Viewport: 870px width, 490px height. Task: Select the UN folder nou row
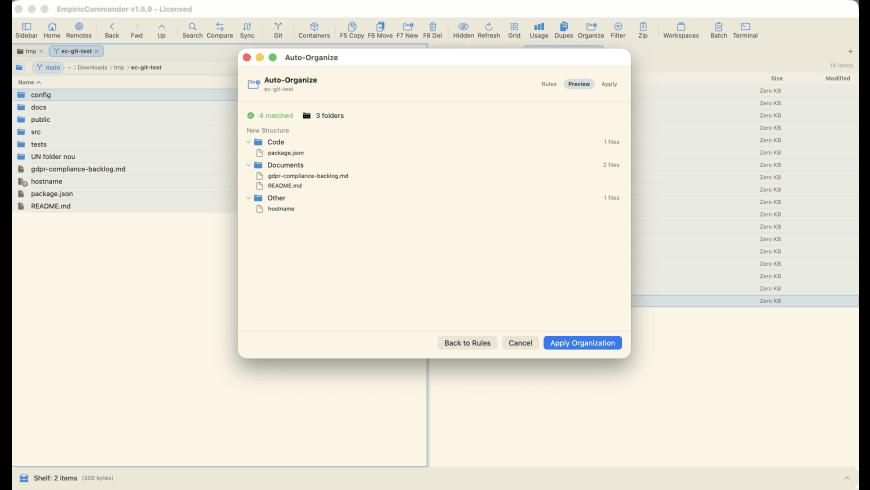[125, 156]
